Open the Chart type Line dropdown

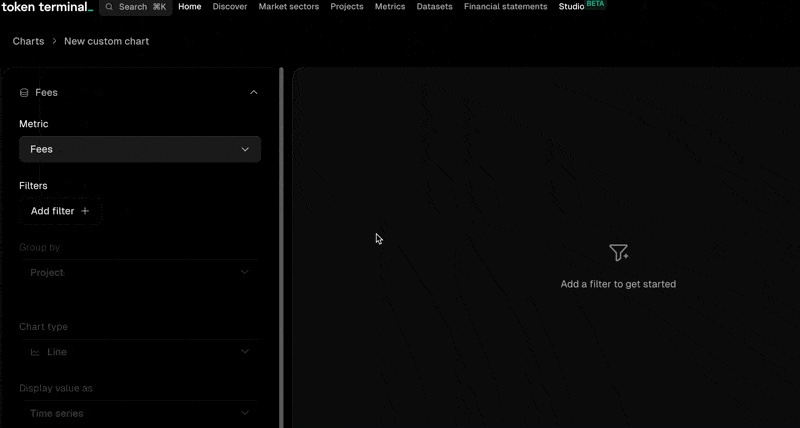[x=140, y=352]
